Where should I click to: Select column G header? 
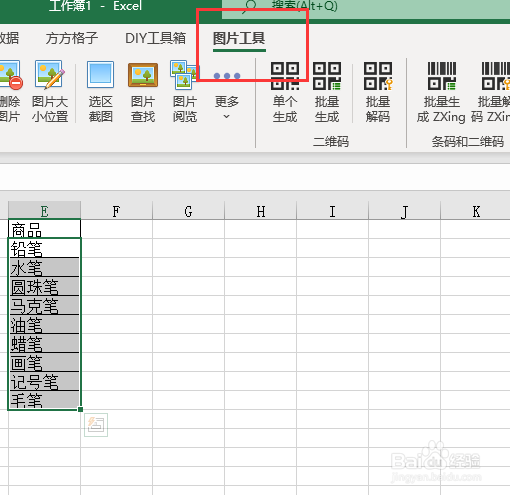coord(188,211)
